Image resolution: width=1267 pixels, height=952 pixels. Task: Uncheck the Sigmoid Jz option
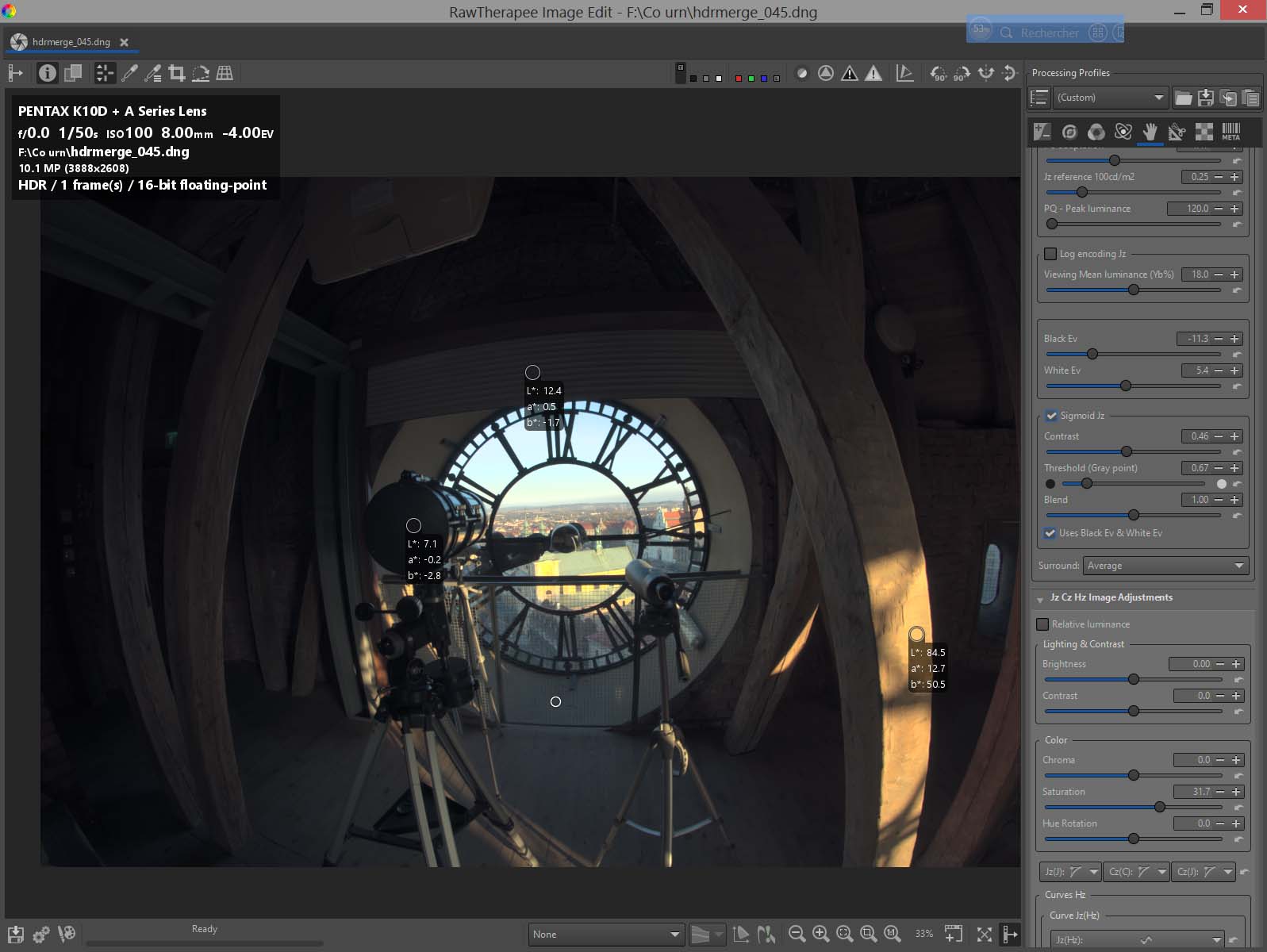1051,416
